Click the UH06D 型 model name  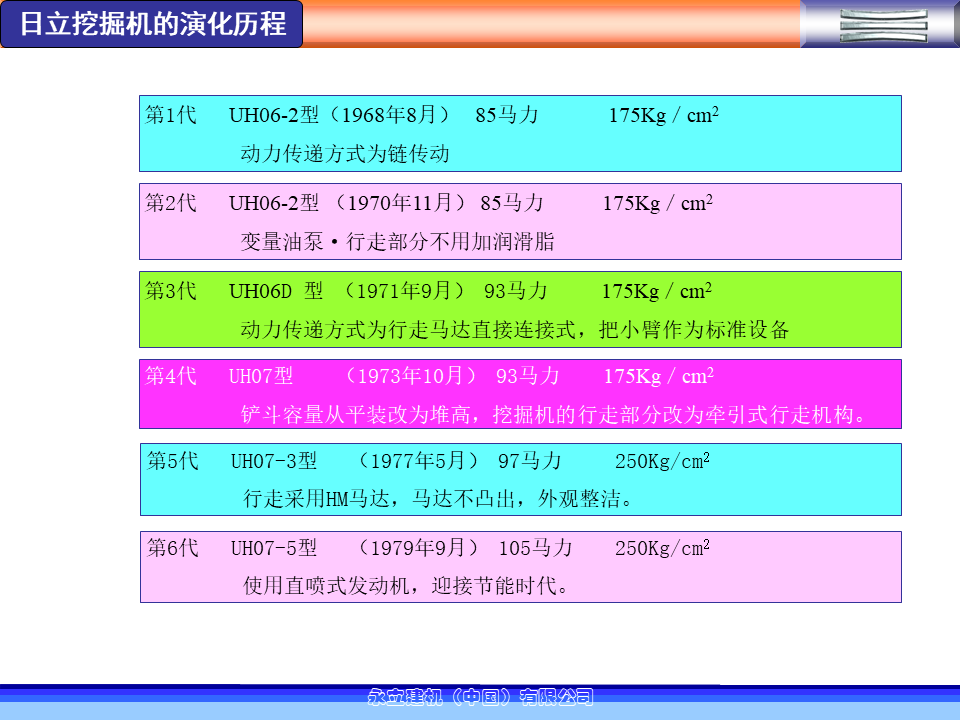276,291
